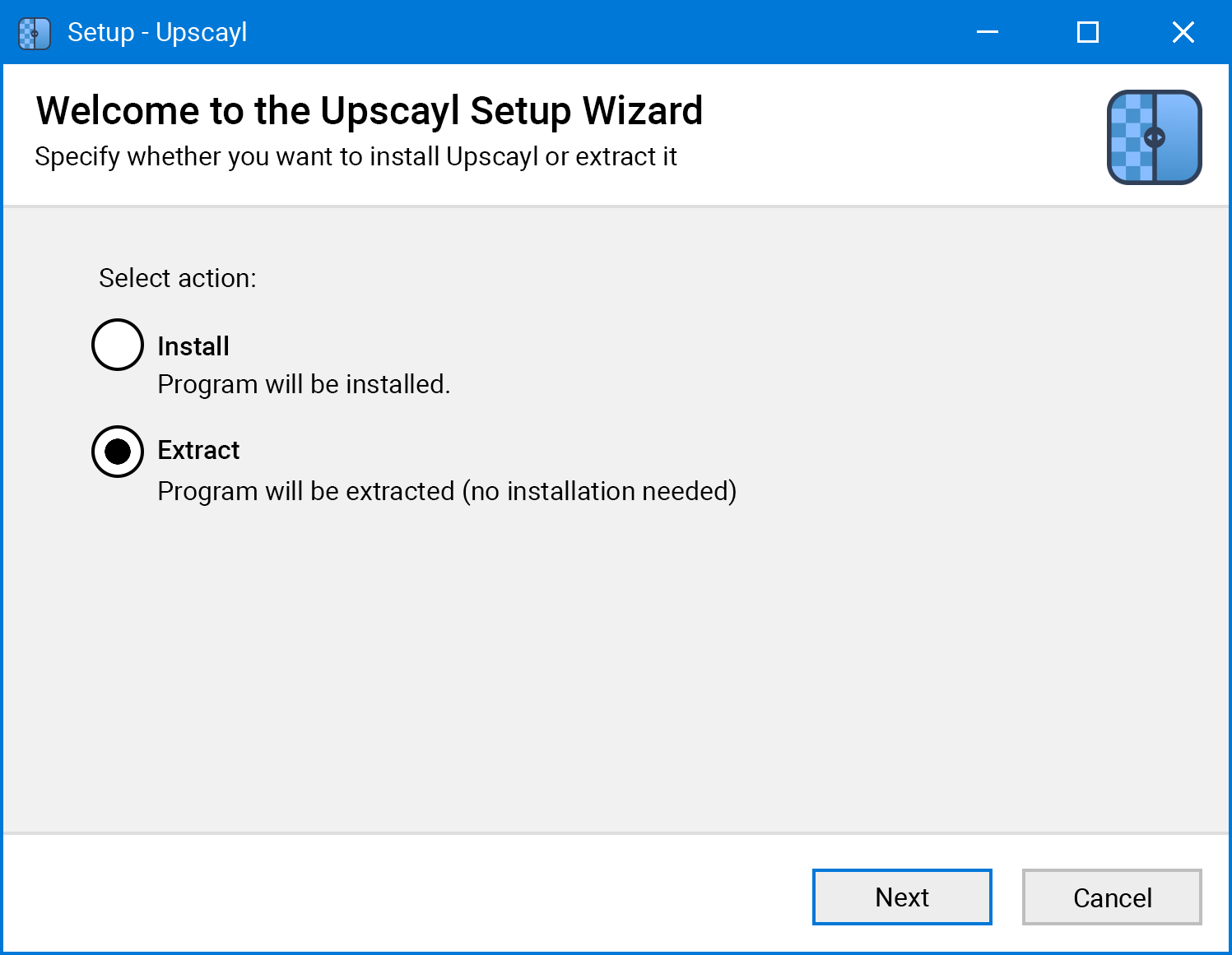Click the 'Program will be extracted' description
Image resolution: width=1232 pixels, height=955 pixels.
tap(447, 490)
